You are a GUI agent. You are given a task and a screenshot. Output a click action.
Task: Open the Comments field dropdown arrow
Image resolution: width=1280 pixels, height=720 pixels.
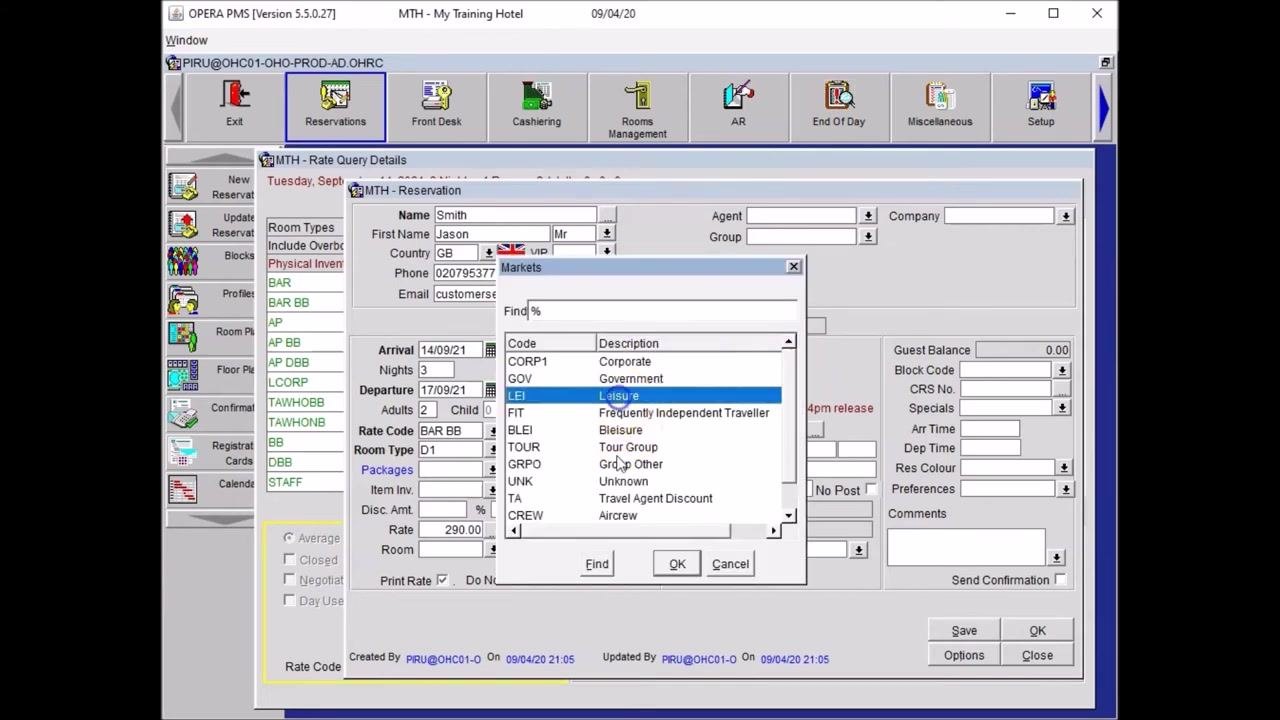[x=1057, y=557]
